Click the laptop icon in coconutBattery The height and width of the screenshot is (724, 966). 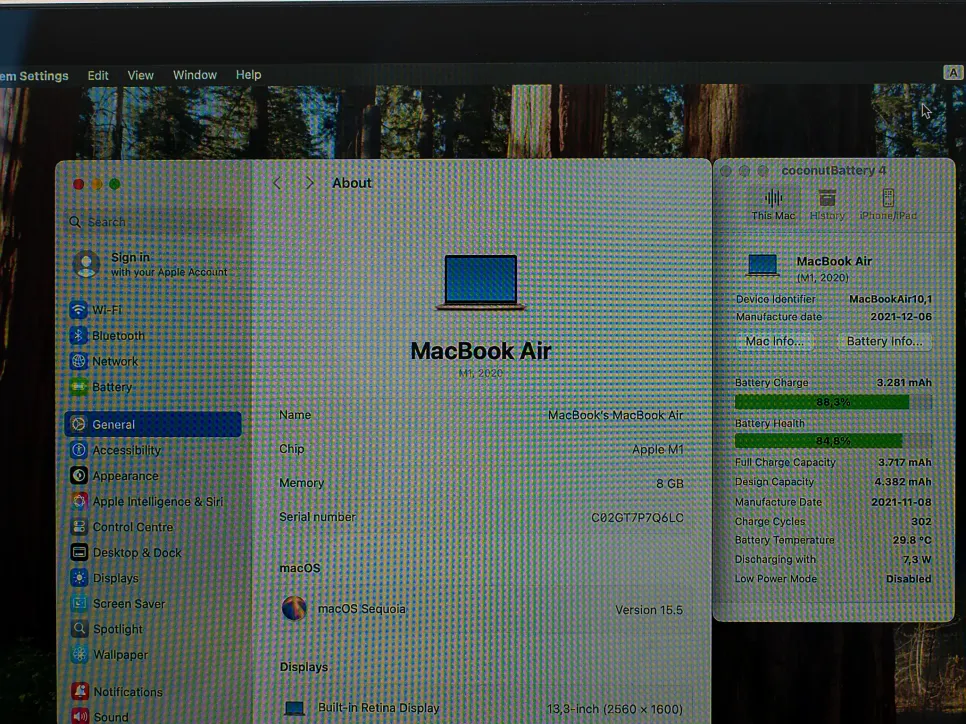(x=762, y=266)
